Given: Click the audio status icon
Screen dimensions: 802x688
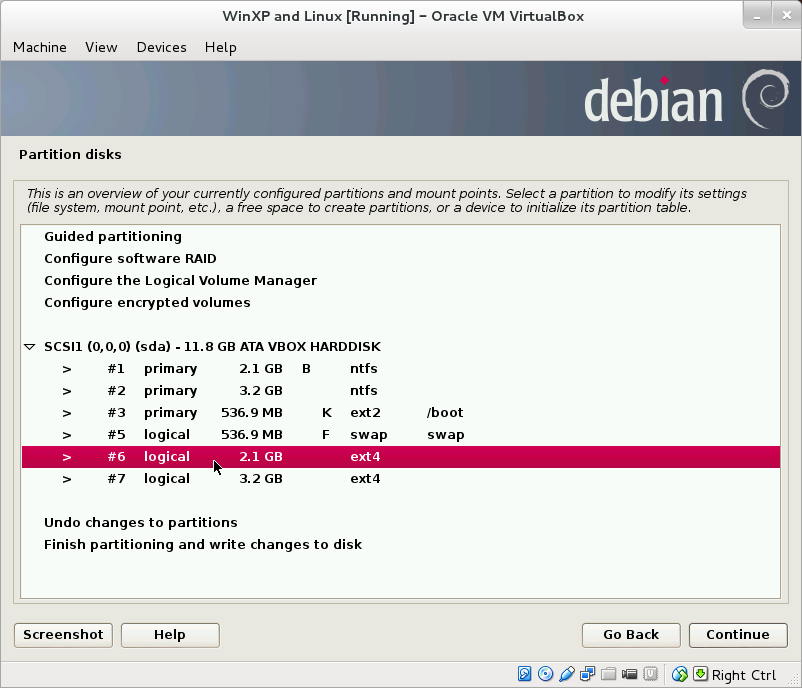Looking at the screenshot, I should [x=650, y=674].
